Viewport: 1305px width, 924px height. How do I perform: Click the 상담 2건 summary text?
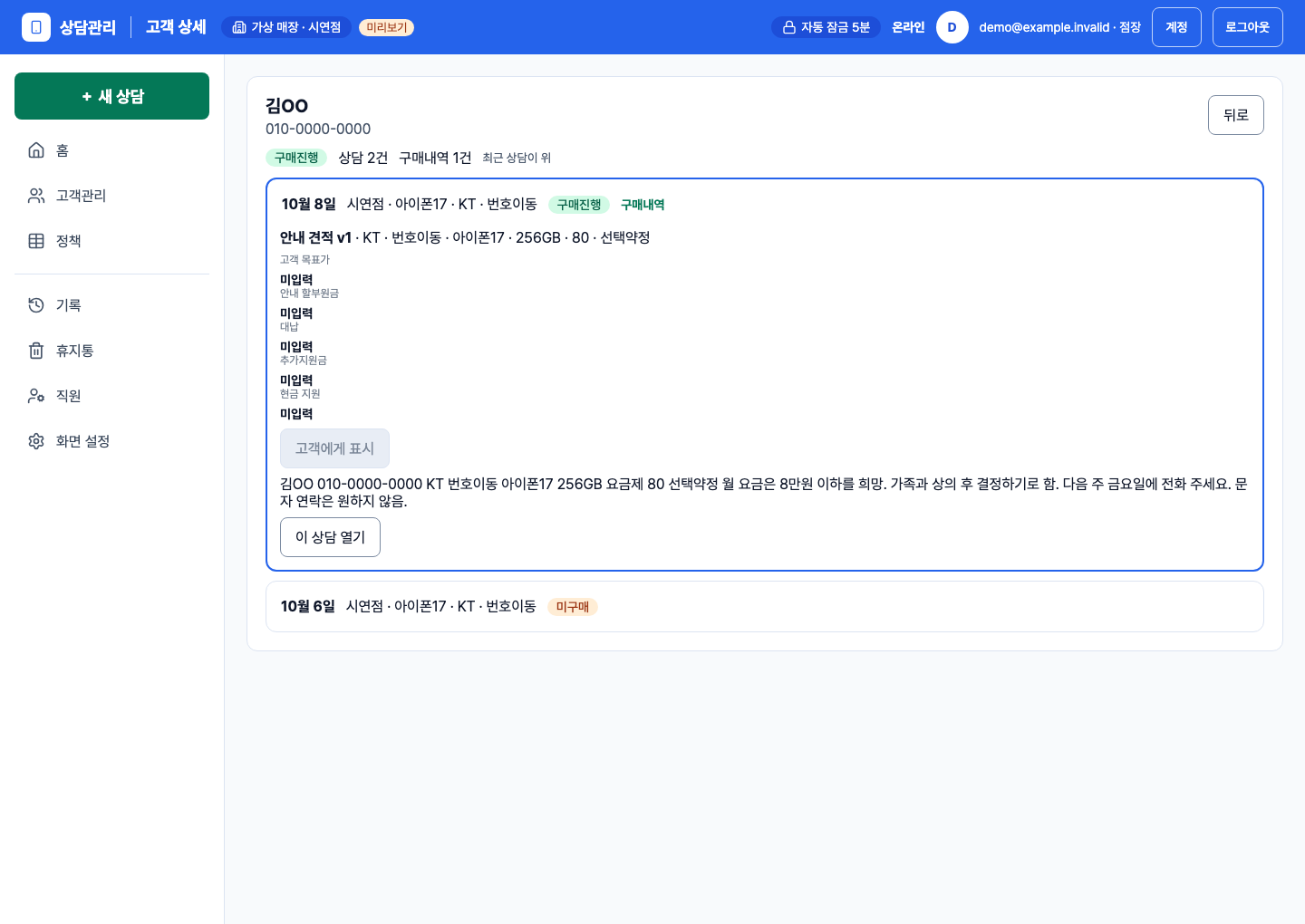click(x=362, y=158)
